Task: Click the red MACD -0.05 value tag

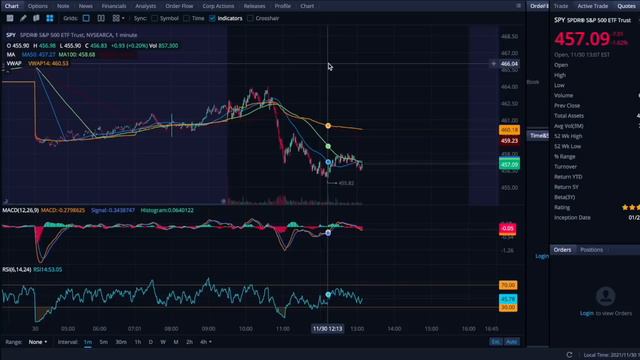Action: [x=508, y=228]
